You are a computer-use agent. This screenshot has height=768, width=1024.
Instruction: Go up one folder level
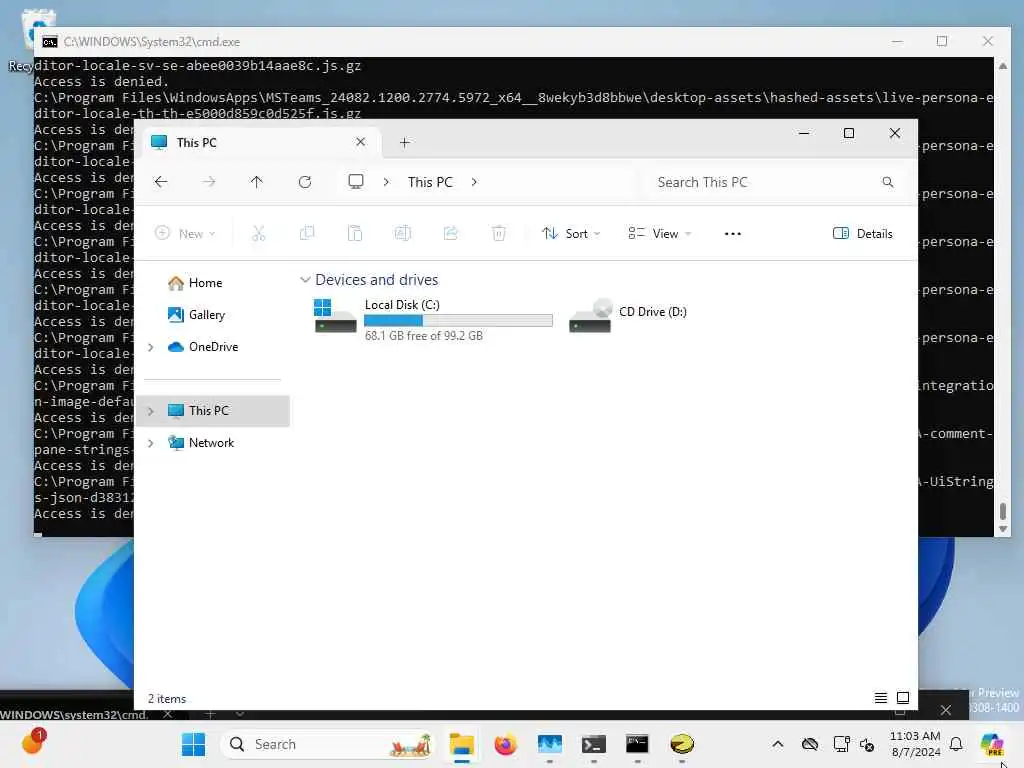pos(257,182)
